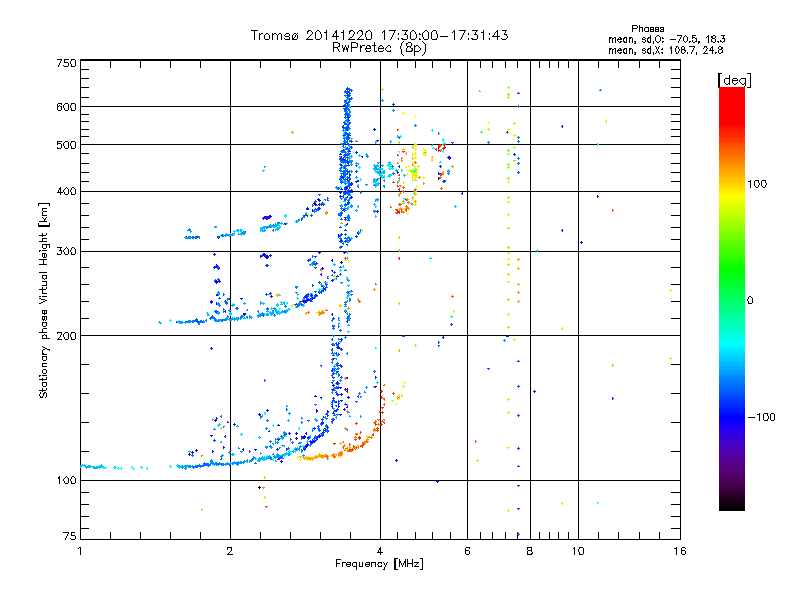Click the x-axis tick label '1'
This screenshot has width=800, height=600.
pyautogui.click(x=80, y=551)
